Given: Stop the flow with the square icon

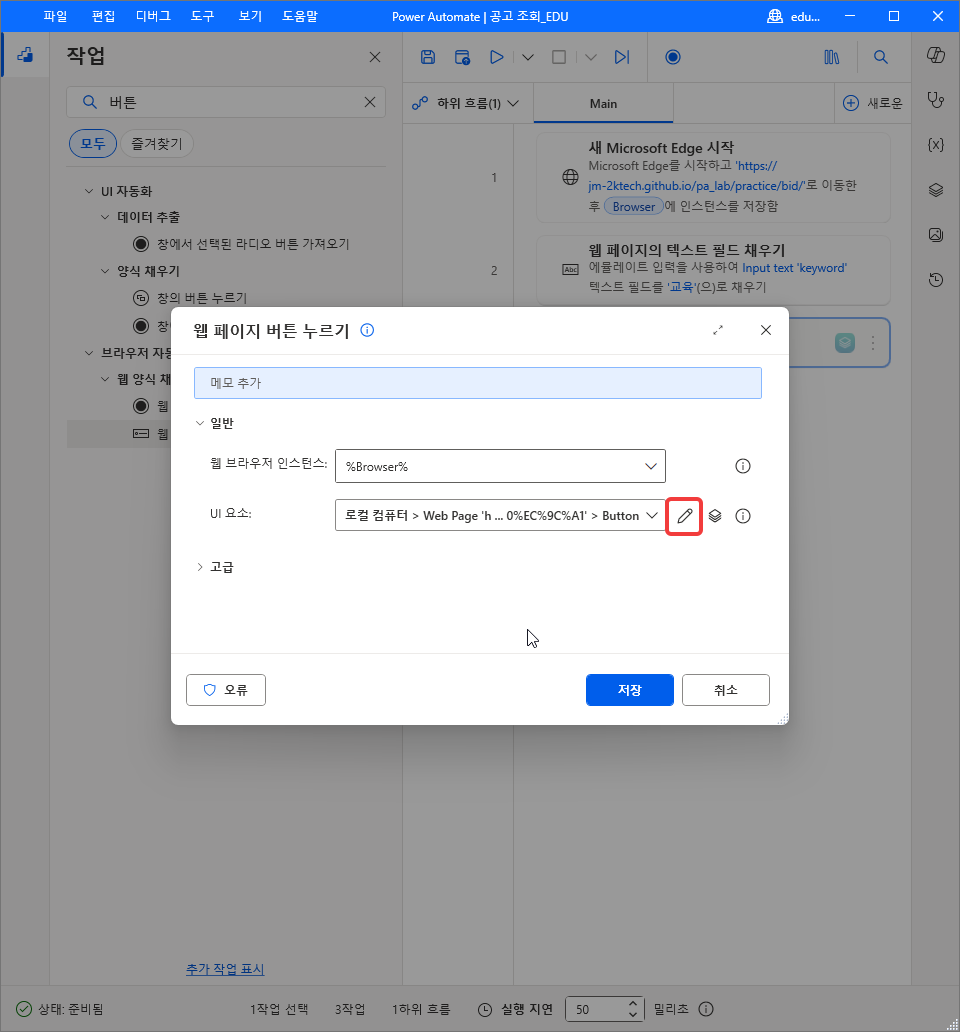Looking at the screenshot, I should pyautogui.click(x=559, y=57).
